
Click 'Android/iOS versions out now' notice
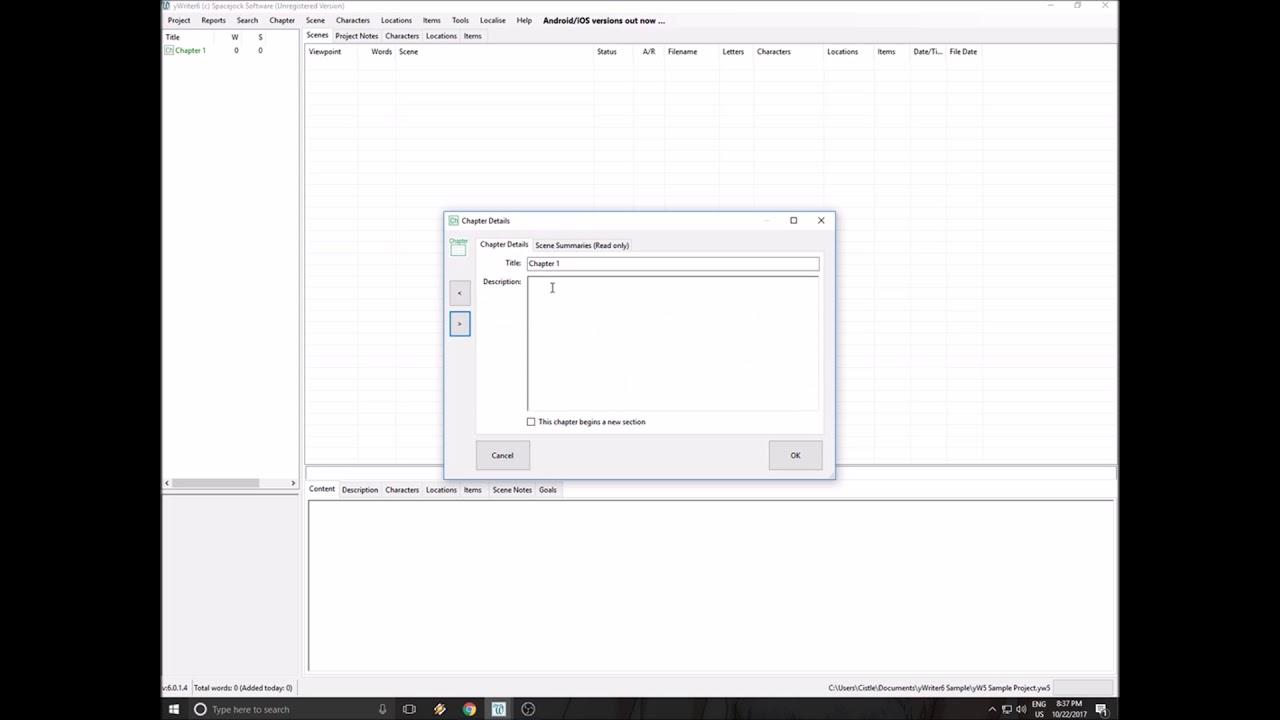click(x=604, y=20)
